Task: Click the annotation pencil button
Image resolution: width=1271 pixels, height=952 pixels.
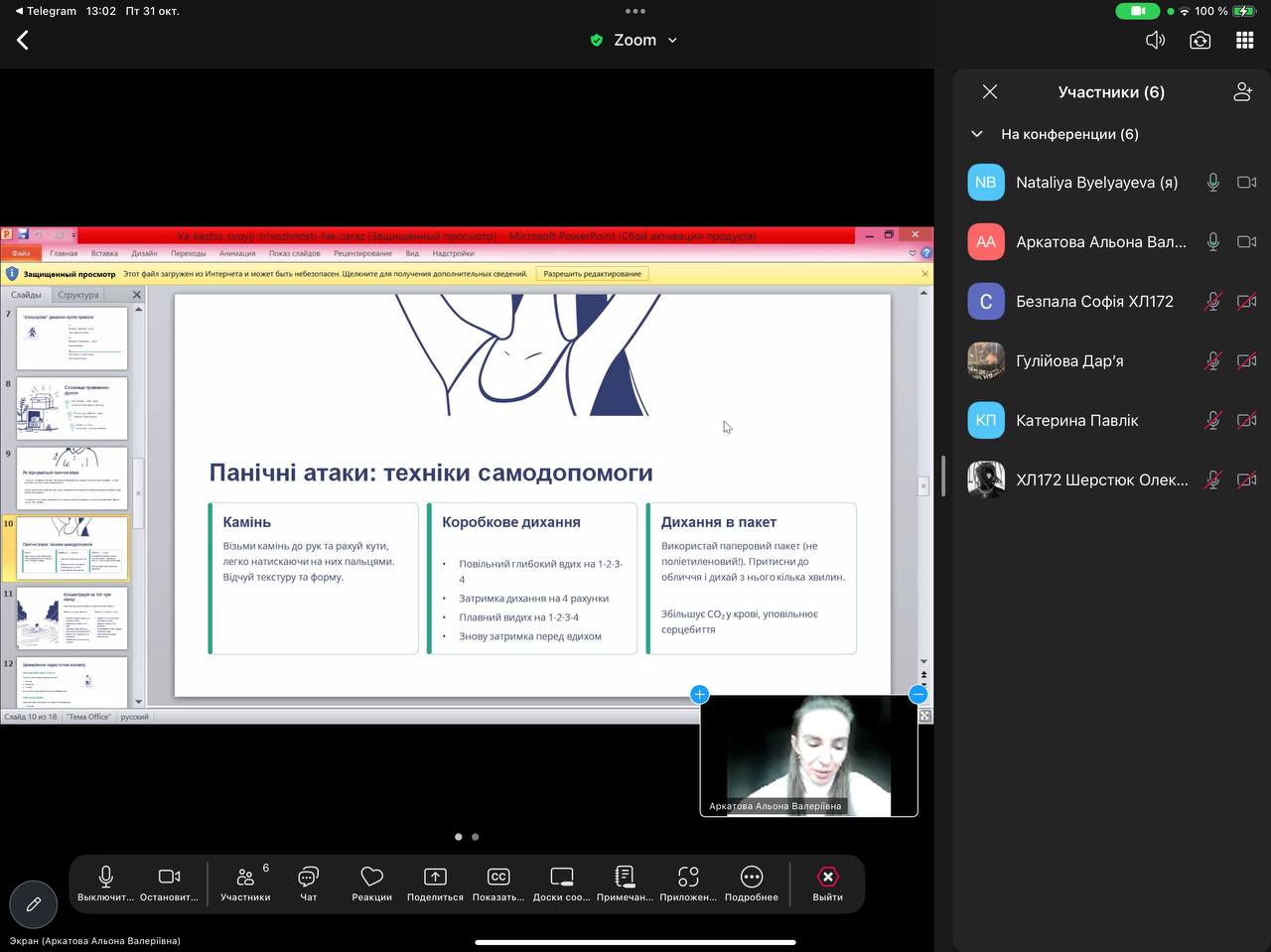Action: [33, 904]
